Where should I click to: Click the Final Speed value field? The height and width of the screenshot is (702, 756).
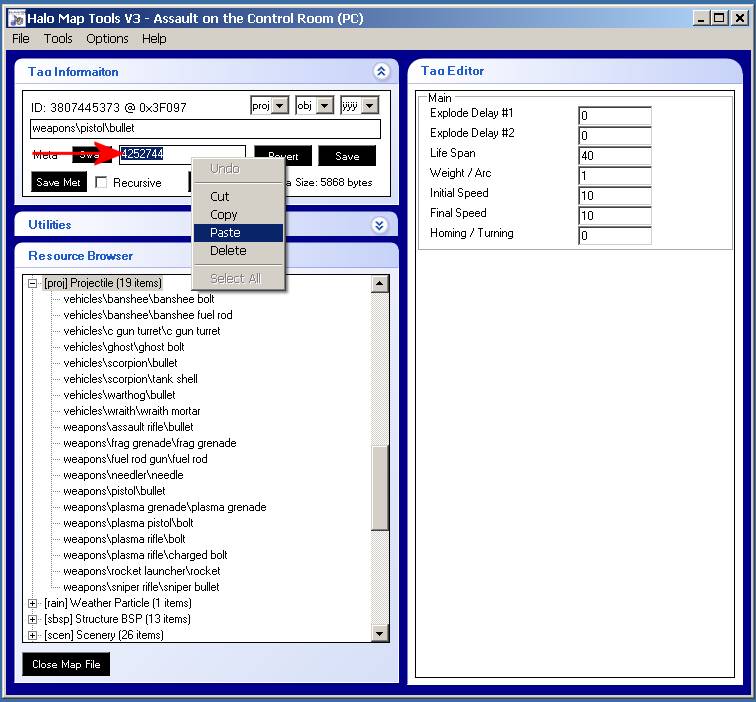click(615, 216)
